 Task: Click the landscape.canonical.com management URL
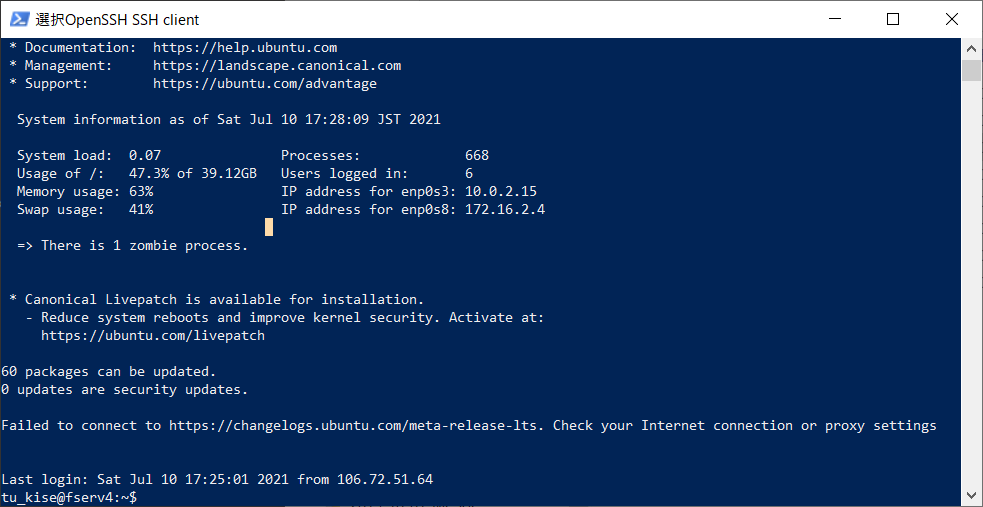(x=277, y=66)
